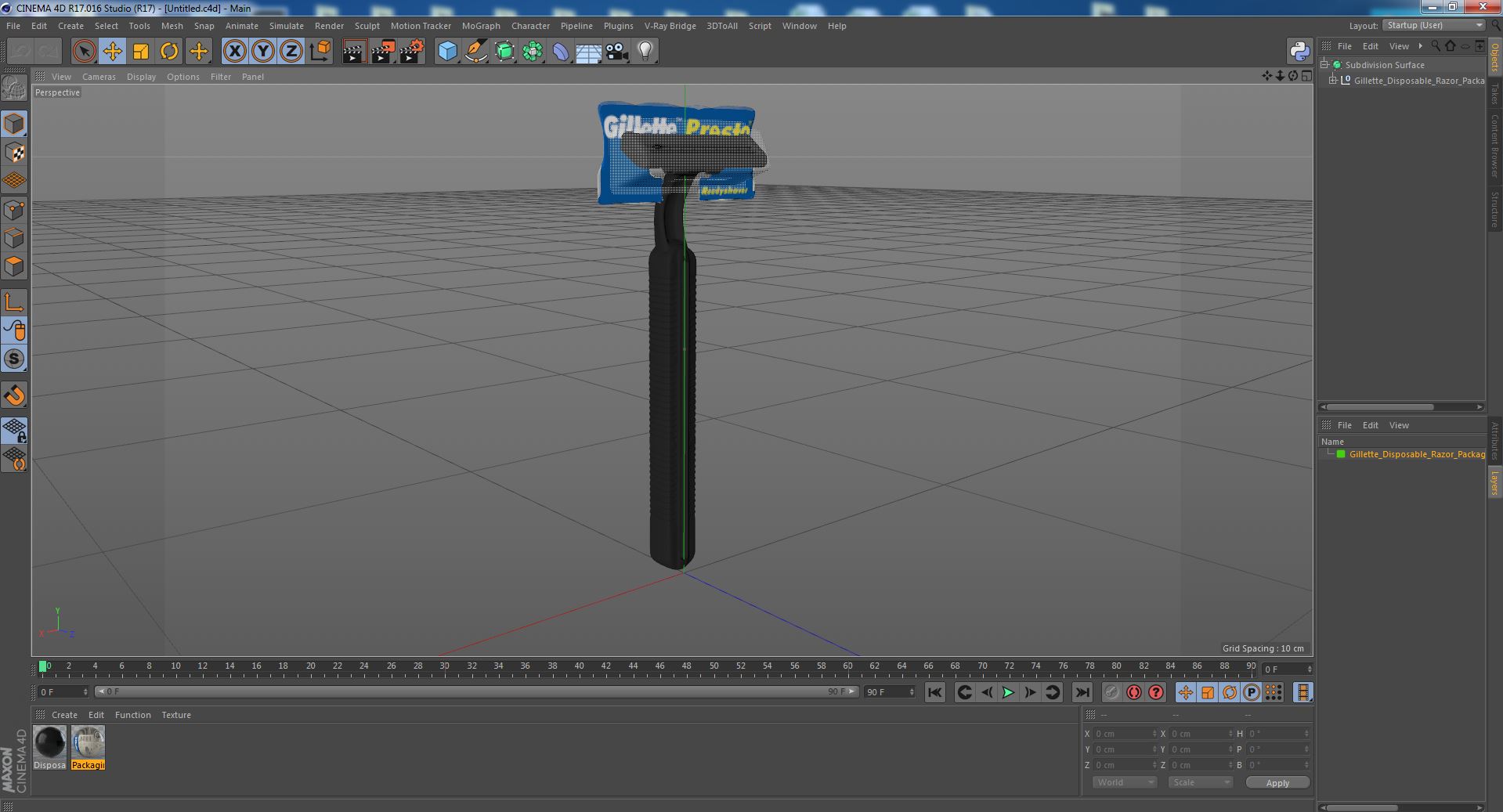Go to end of animation
This screenshot has width=1503, height=812.
[x=1082, y=692]
